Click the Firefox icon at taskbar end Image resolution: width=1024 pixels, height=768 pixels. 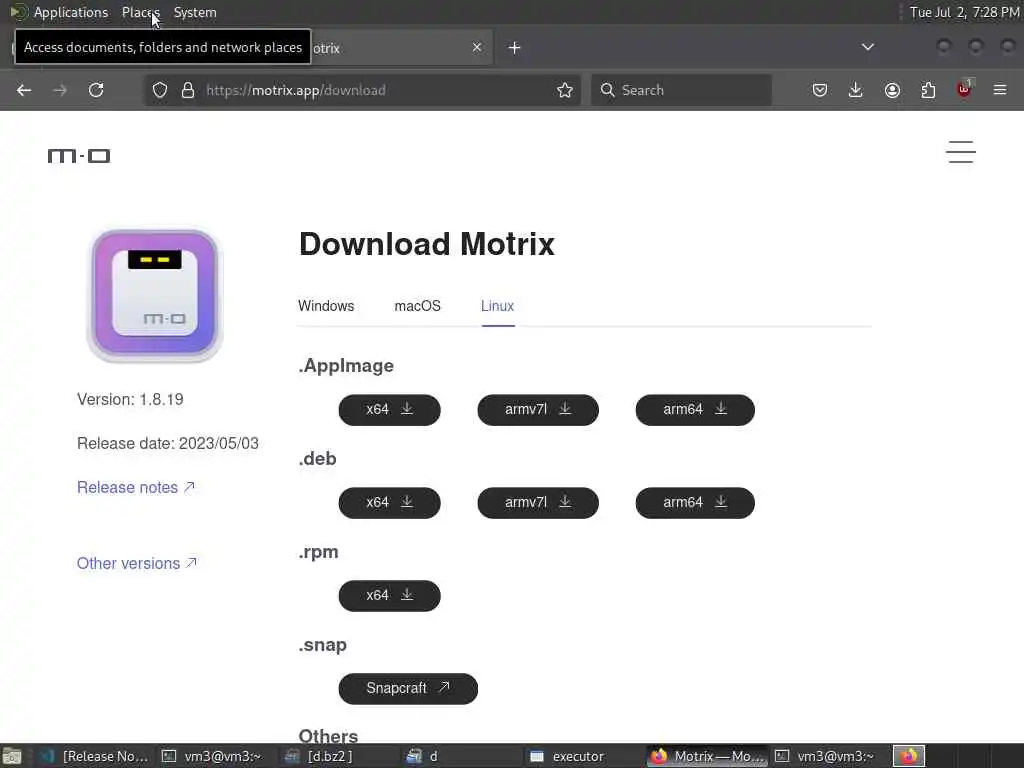point(909,756)
